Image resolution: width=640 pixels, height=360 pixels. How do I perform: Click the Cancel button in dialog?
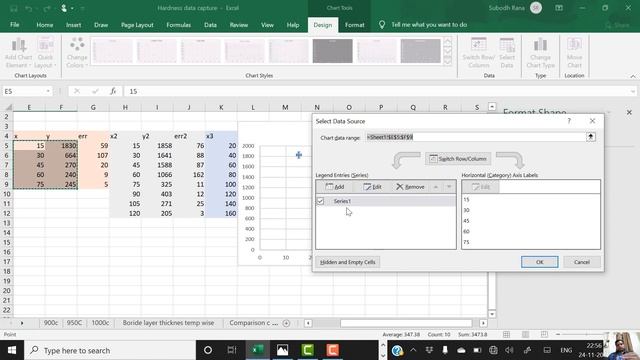coord(582,262)
